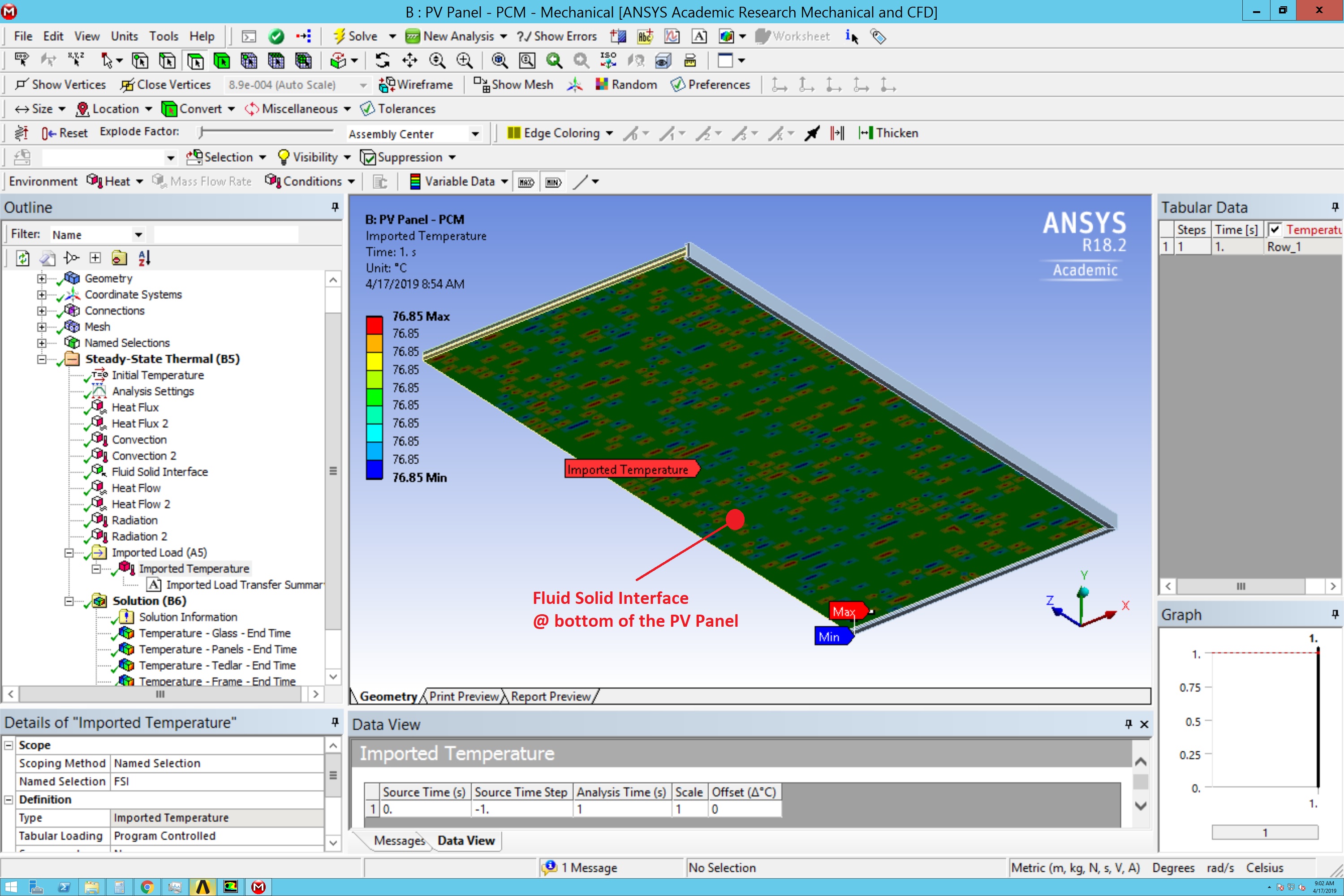
Task: Open the Units menu
Action: [x=124, y=37]
